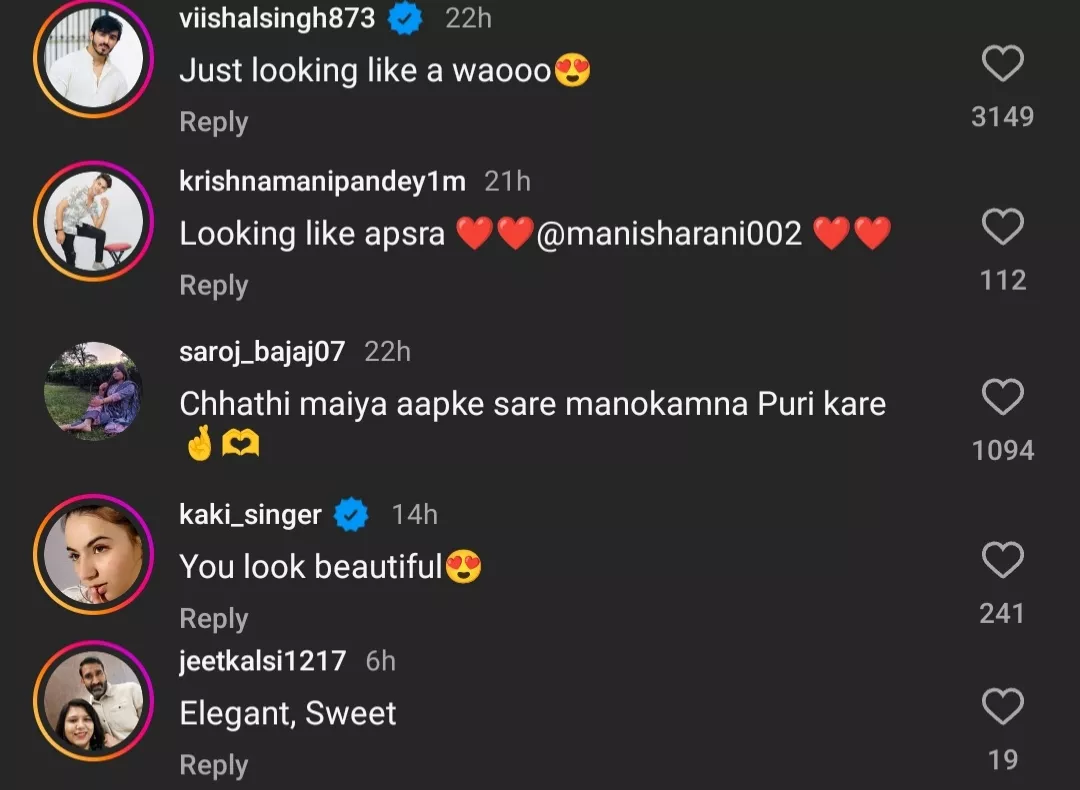Image resolution: width=1080 pixels, height=790 pixels.
Task: Tap the heart icon on saroj_bajaj07's comment
Action: [x=1003, y=397]
